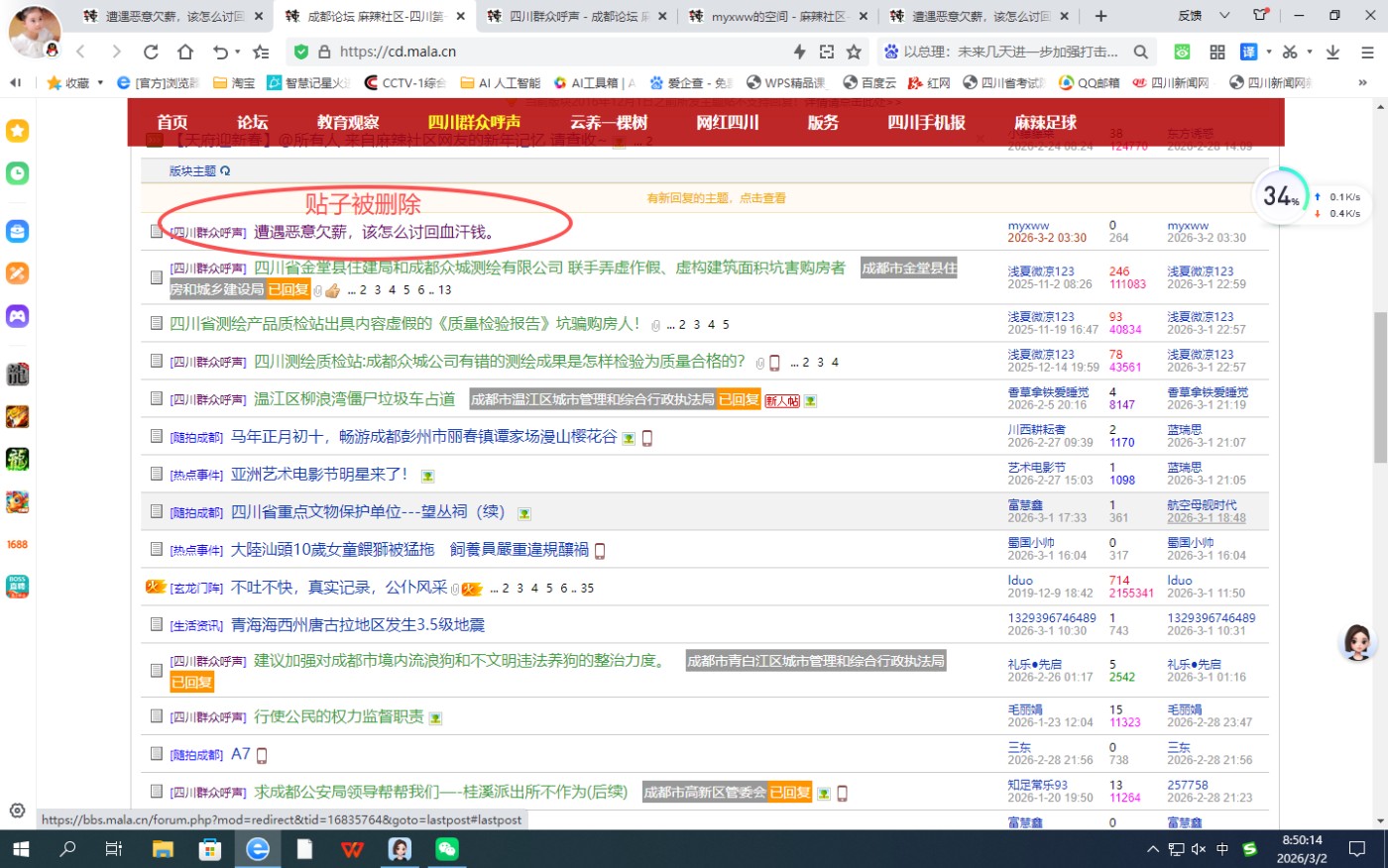The image size is (1388, 868).
Task: Click the green clock history icon in the sidebar
Action: (x=18, y=173)
